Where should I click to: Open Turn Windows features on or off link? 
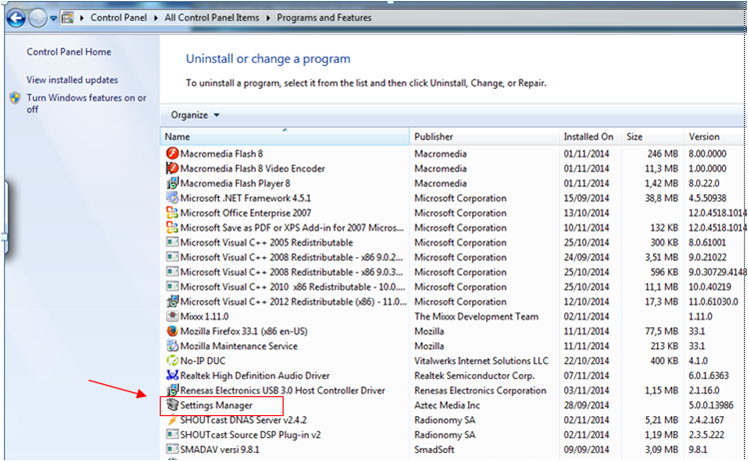point(86,103)
